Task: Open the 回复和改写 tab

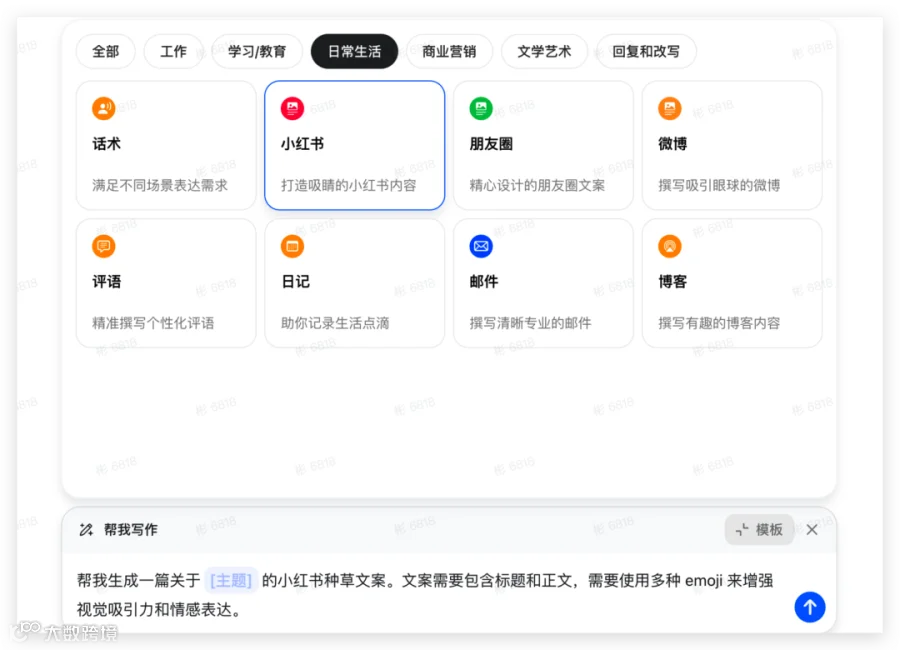Action: (646, 52)
